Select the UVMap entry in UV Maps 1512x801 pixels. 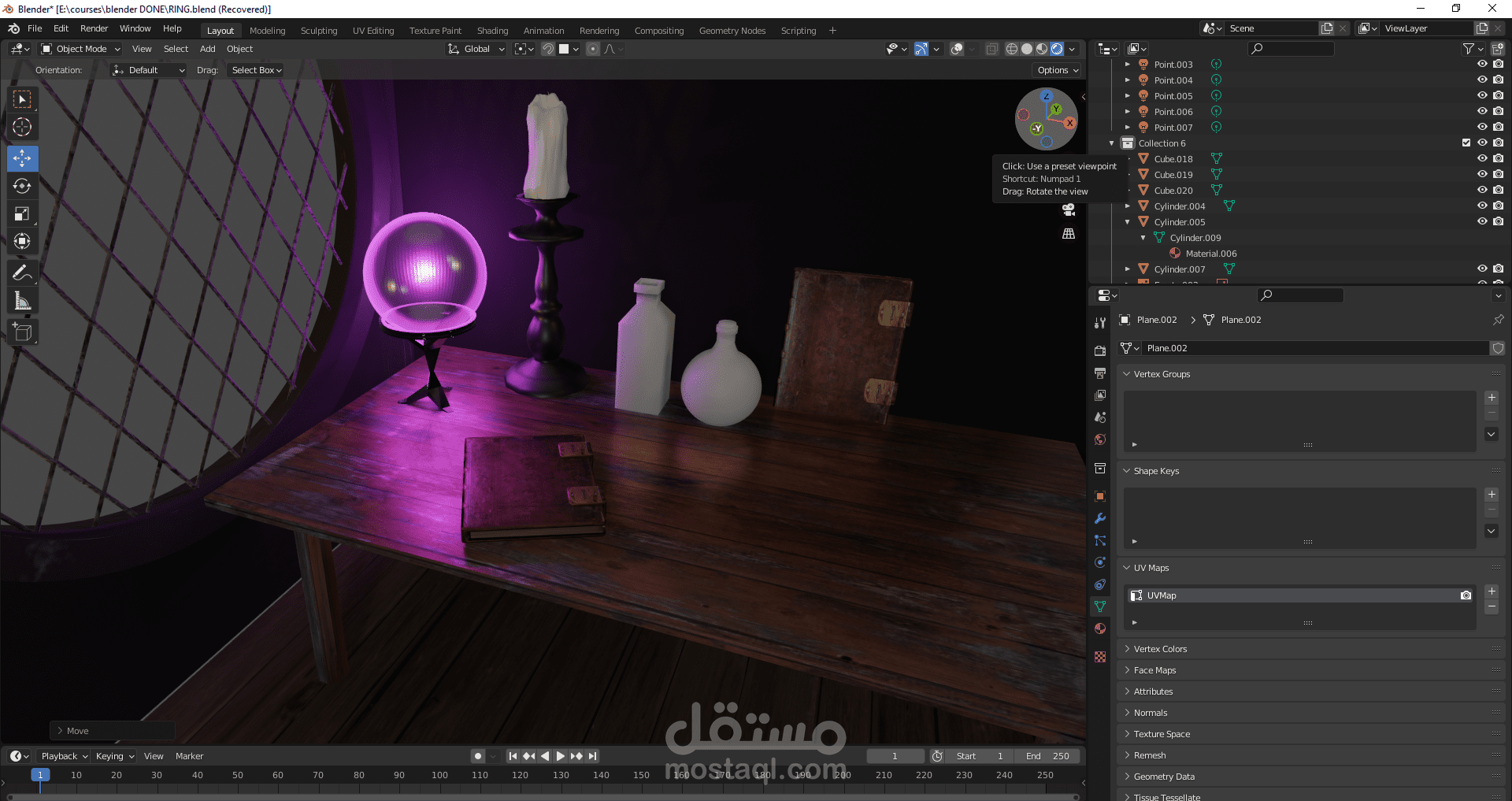1299,595
